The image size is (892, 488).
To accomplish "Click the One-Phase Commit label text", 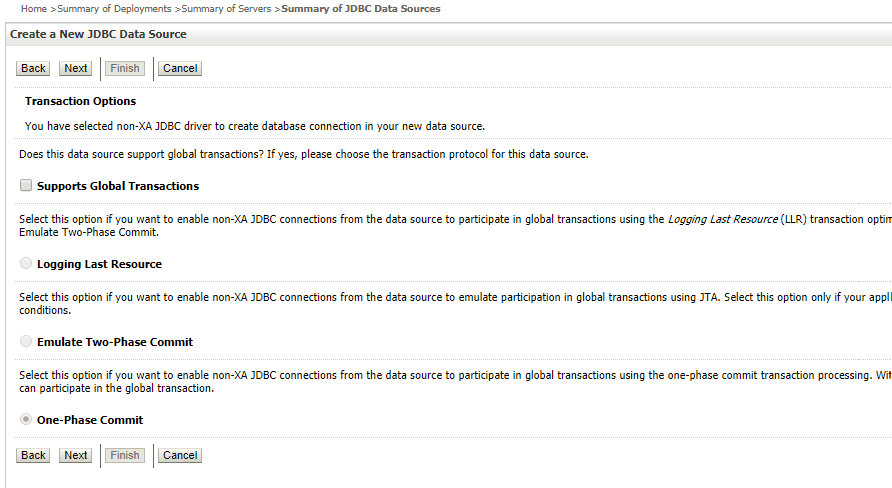I will pyautogui.click(x=90, y=420).
